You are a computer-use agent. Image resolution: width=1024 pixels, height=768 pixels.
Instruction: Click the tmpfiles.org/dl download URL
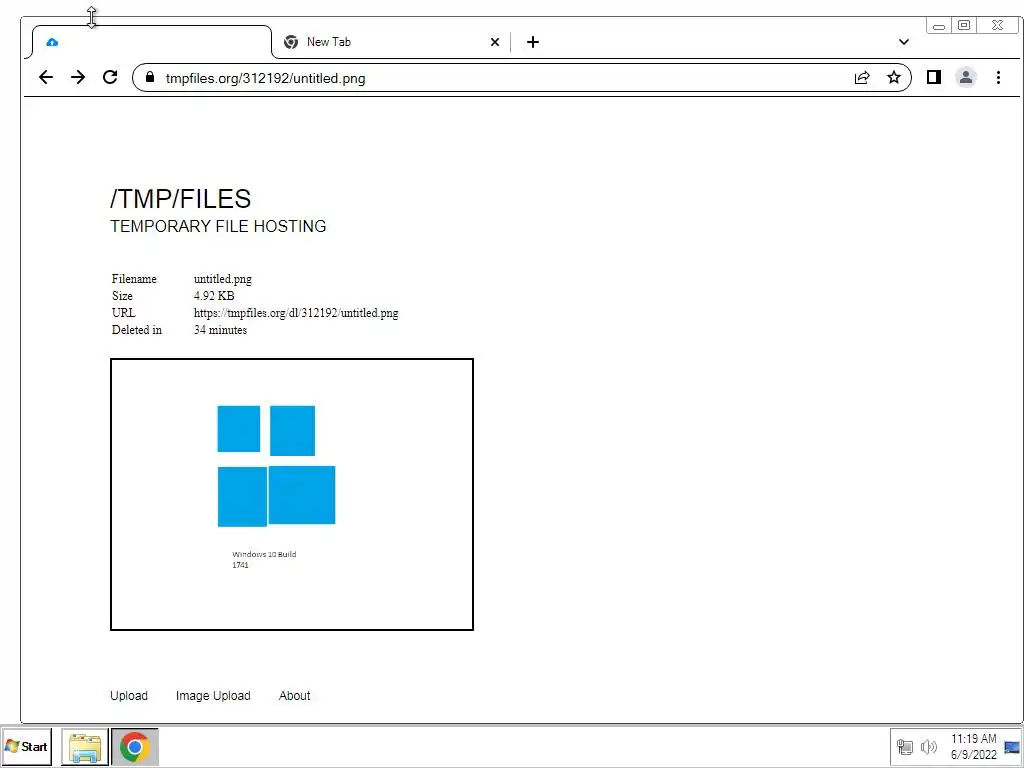click(x=296, y=313)
